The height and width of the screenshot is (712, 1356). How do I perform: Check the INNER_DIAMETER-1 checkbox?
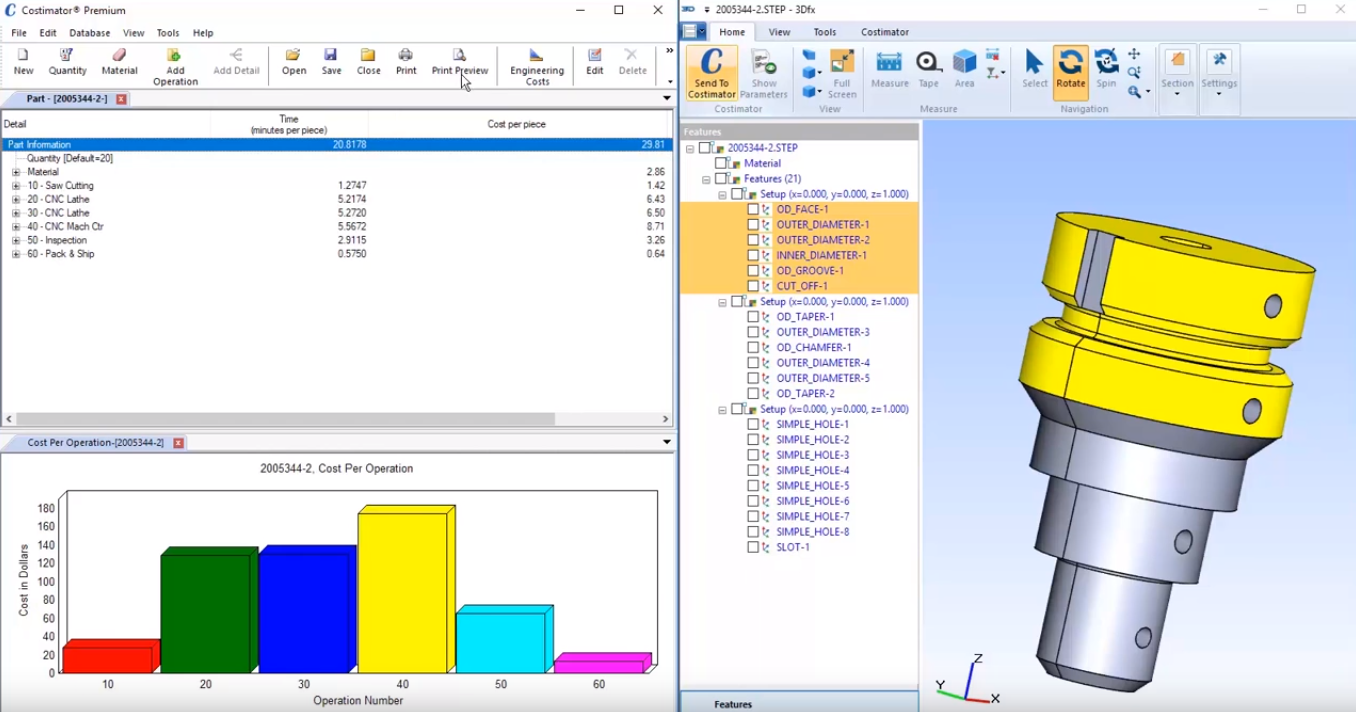point(753,256)
